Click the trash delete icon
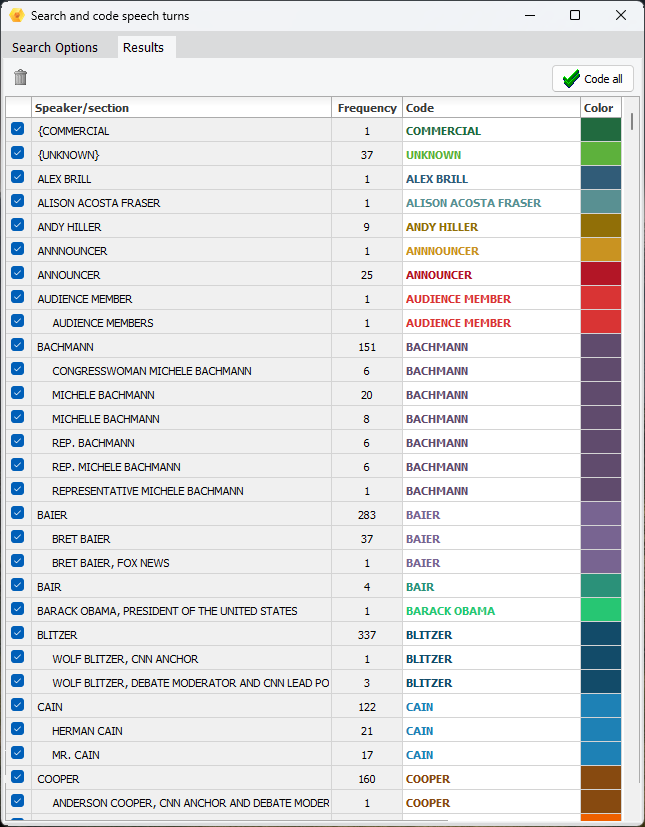 pos(20,78)
